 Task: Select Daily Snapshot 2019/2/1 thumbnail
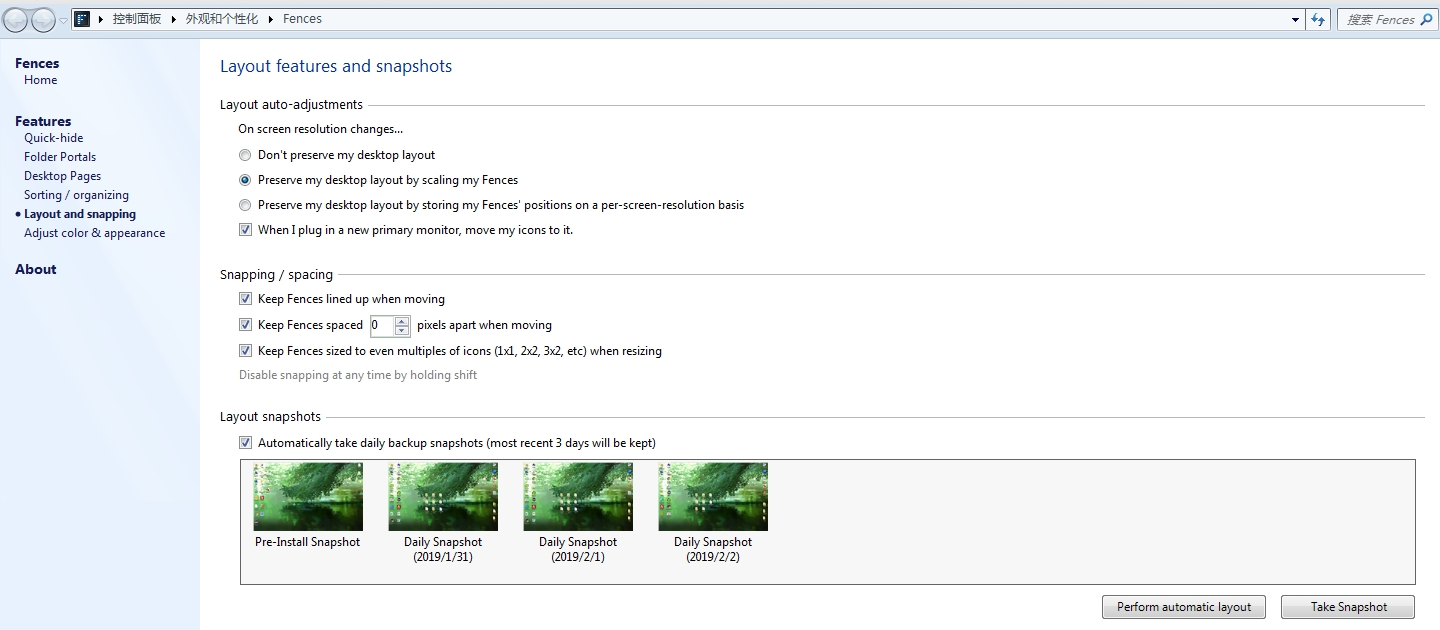(x=578, y=497)
